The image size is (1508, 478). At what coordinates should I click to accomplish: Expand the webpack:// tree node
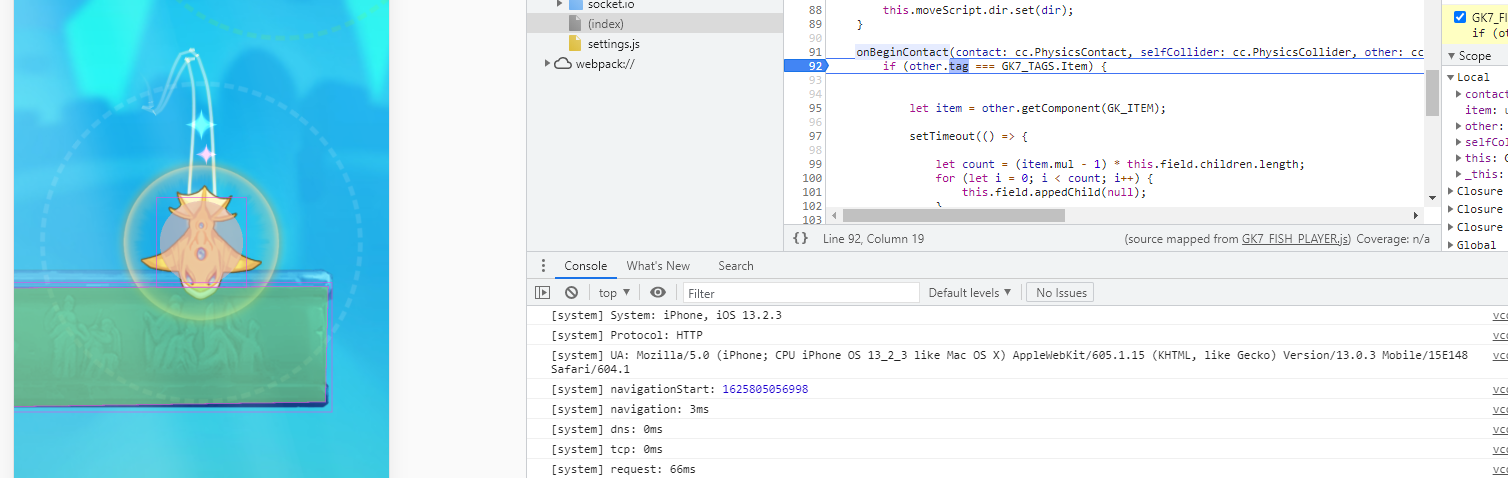tap(547, 64)
